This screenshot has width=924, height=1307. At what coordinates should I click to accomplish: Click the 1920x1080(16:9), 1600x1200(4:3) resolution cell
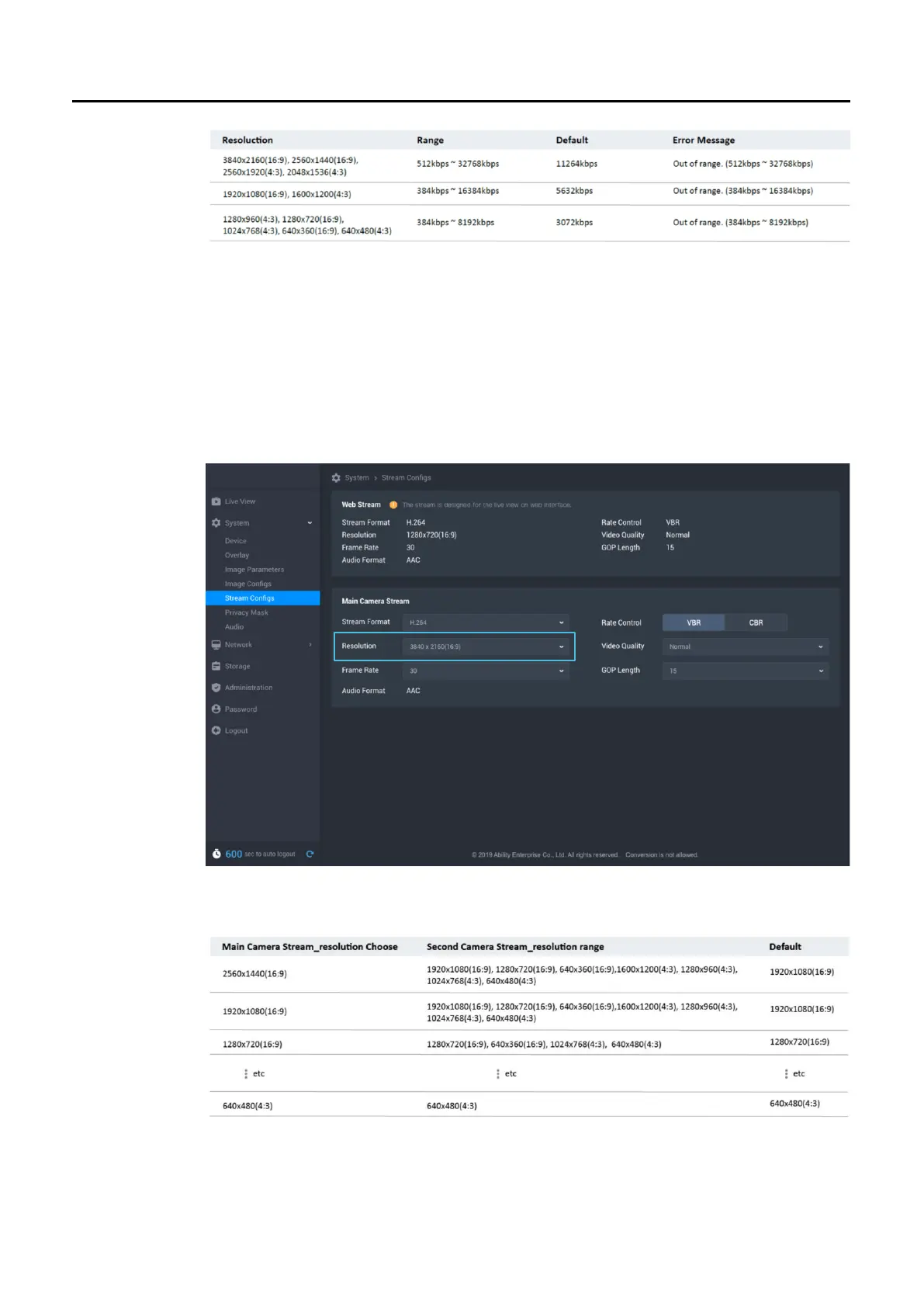pyautogui.click(x=287, y=195)
